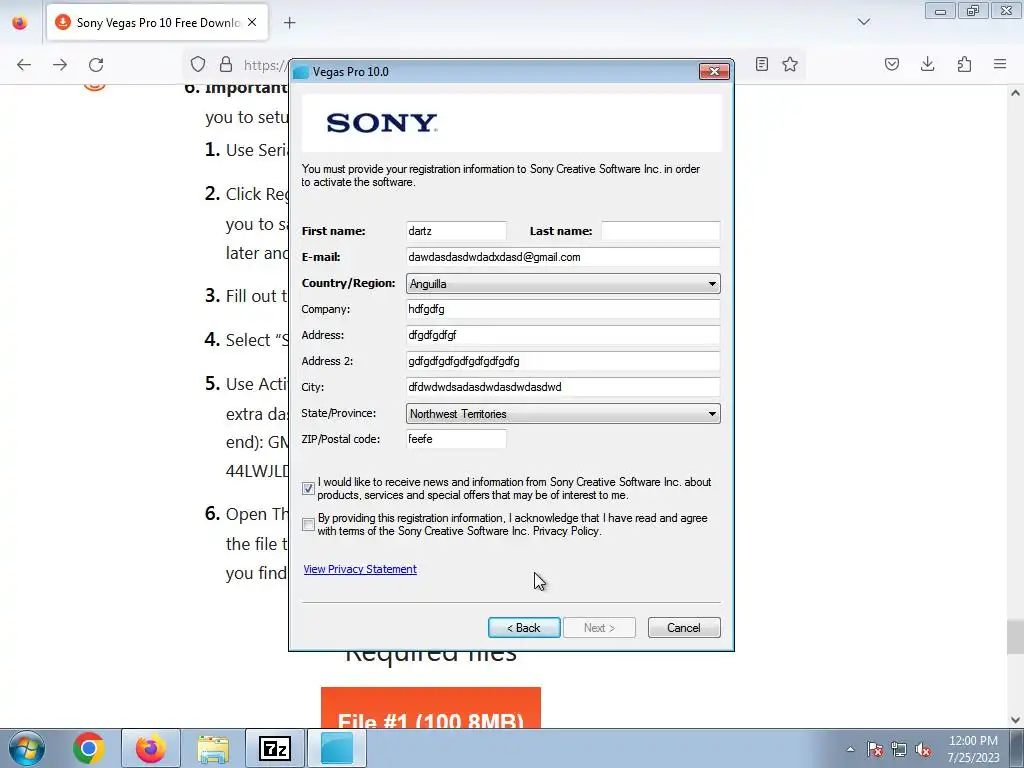
Task: Open clock showing 12:00 PM
Action: (x=973, y=749)
